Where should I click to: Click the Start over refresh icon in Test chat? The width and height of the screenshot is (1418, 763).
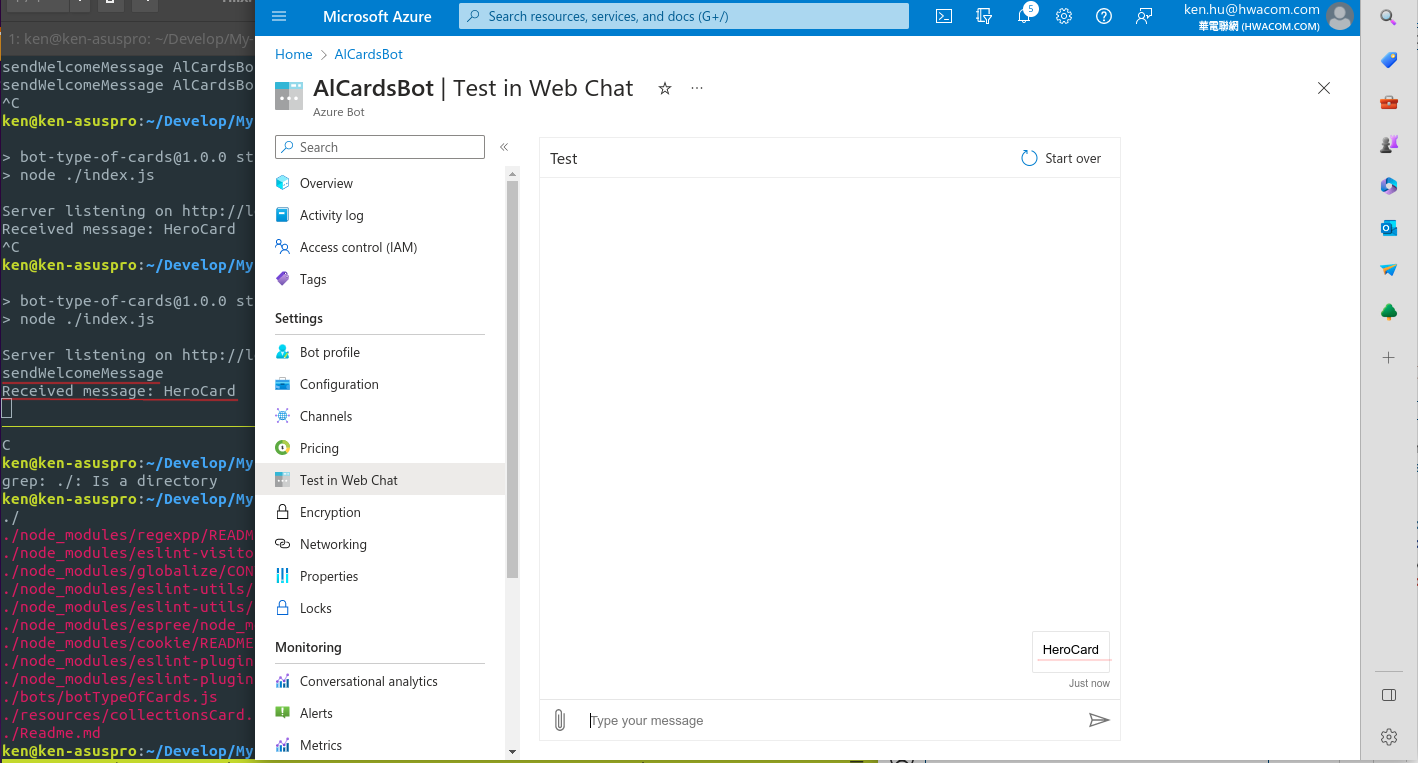(1029, 157)
